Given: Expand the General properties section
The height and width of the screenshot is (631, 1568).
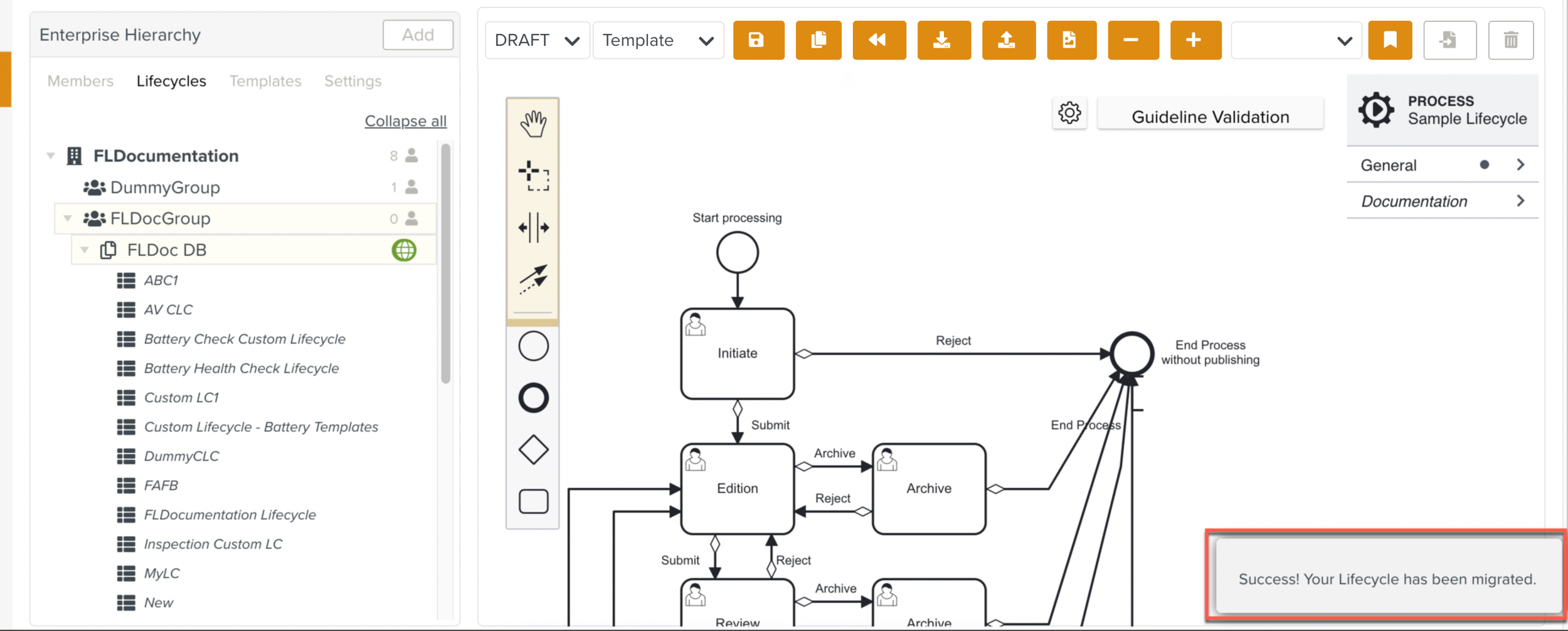Looking at the screenshot, I should [x=1441, y=165].
